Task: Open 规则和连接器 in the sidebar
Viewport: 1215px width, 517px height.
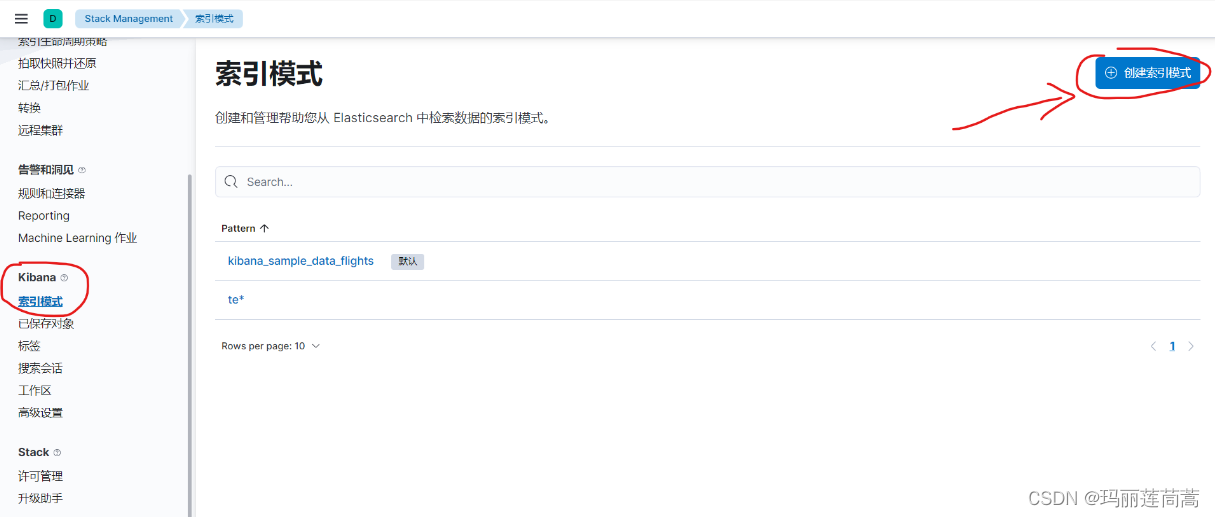Action: pyautogui.click(x=51, y=193)
